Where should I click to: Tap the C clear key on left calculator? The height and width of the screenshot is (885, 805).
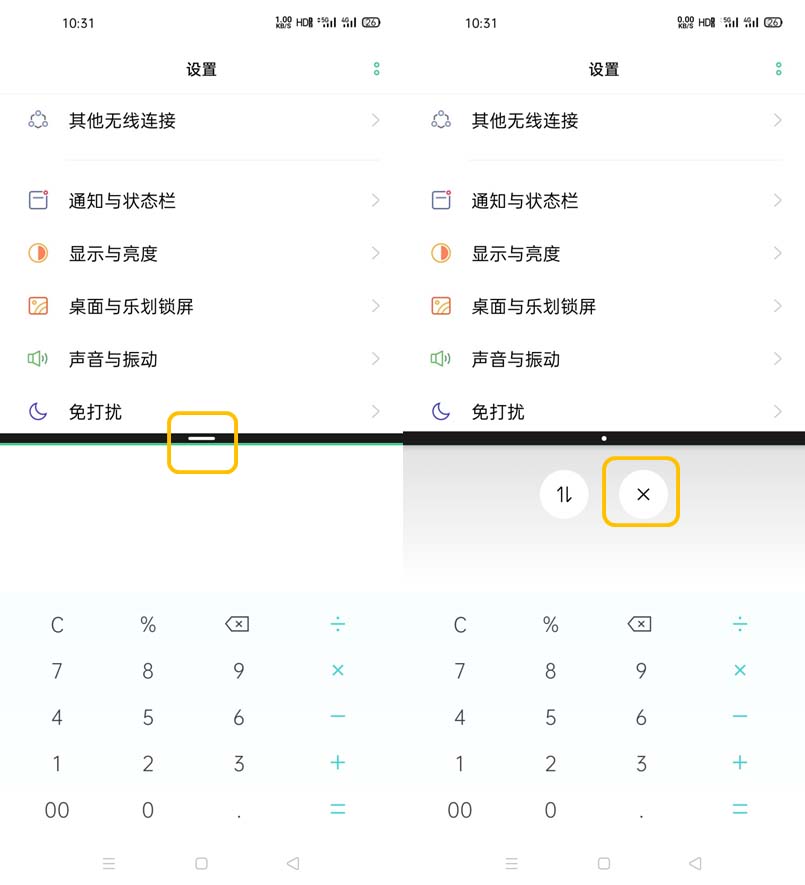57,625
